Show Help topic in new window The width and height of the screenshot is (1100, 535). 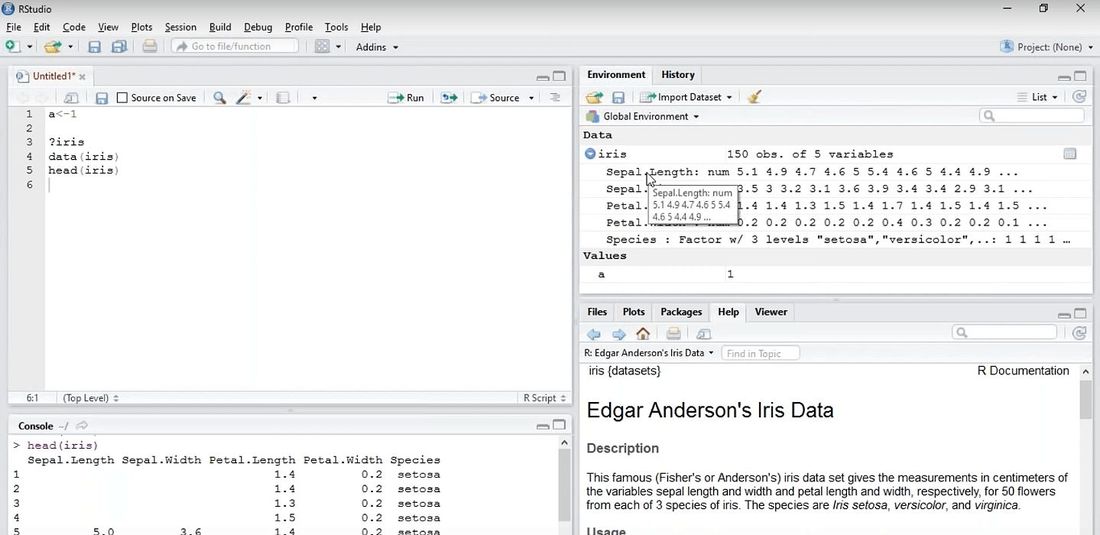click(704, 334)
